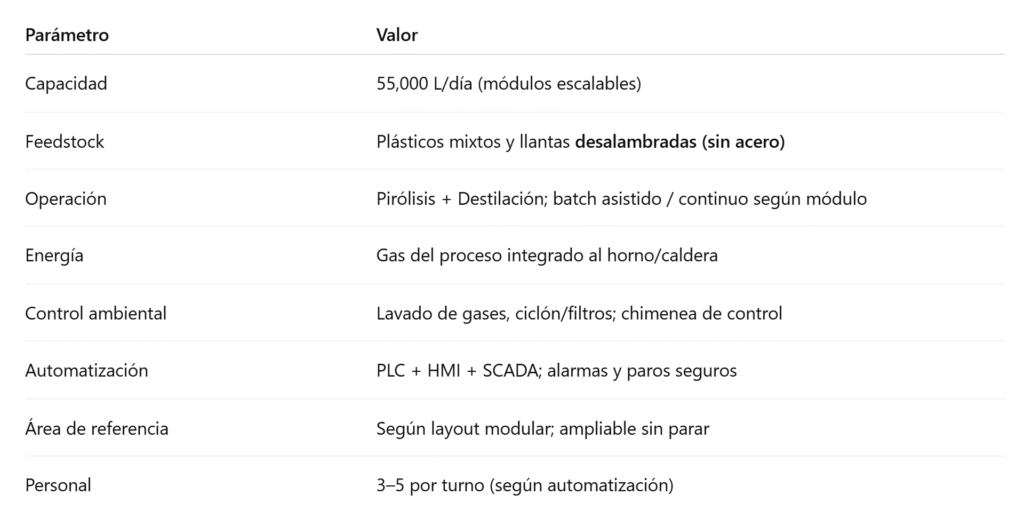Click the Según layout modular value
Screen dimensions: 1024x519
pos(543,429)
